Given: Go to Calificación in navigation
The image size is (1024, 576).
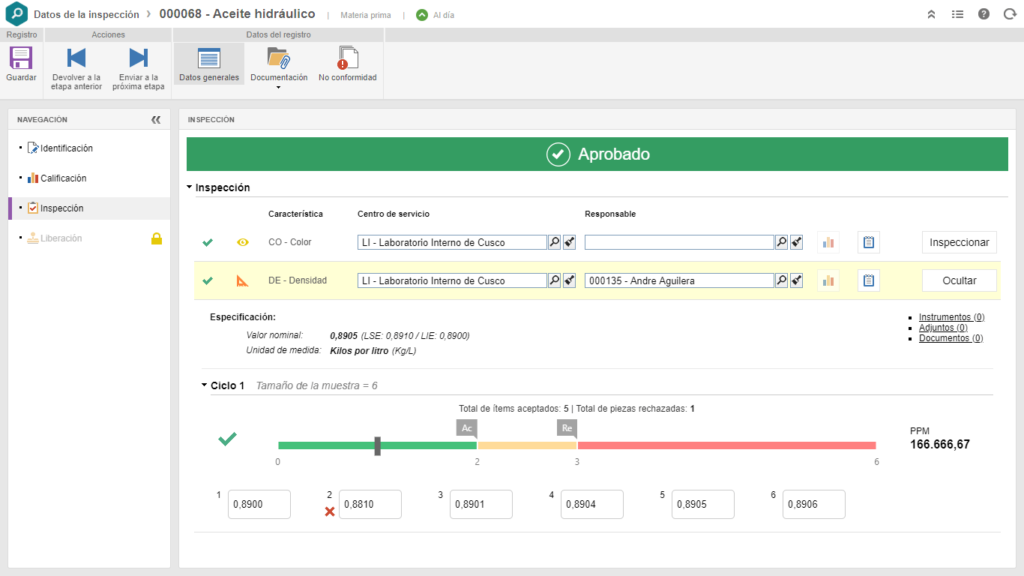Looking at the screenshot, I should [x=63, y=178].
